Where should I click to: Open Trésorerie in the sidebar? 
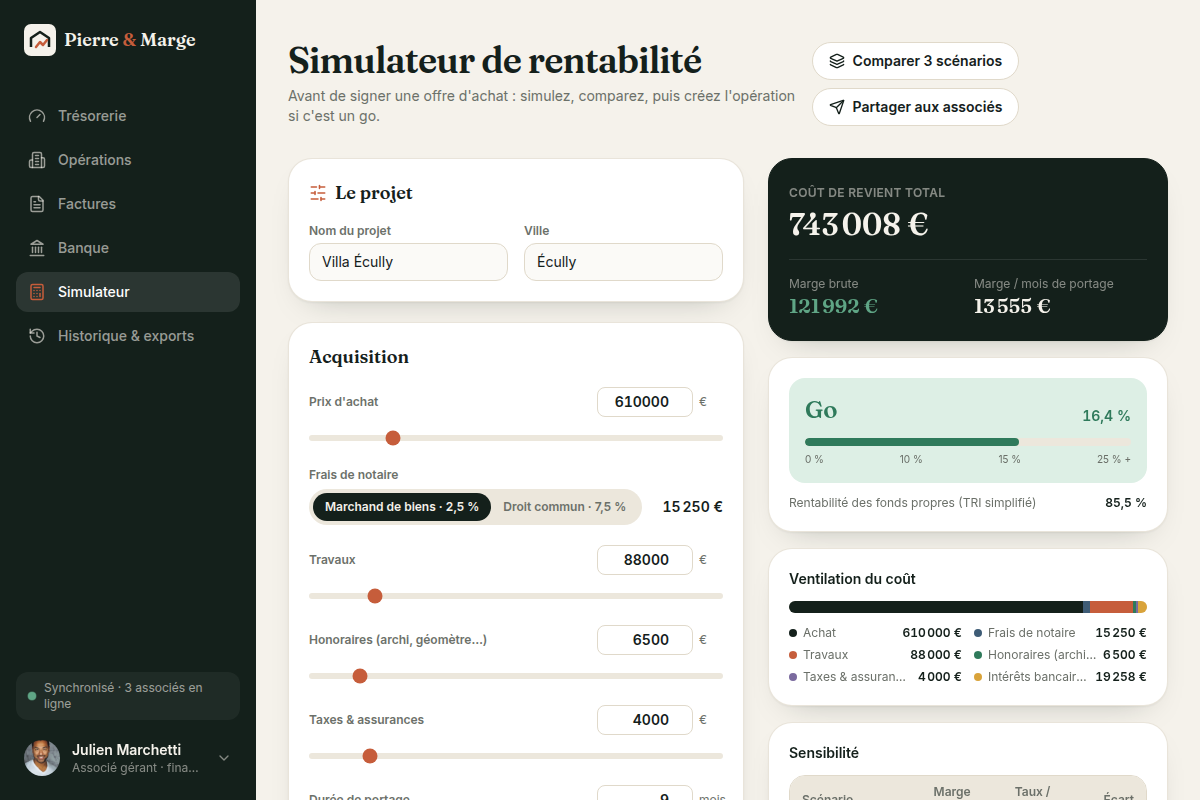point(128,116)
